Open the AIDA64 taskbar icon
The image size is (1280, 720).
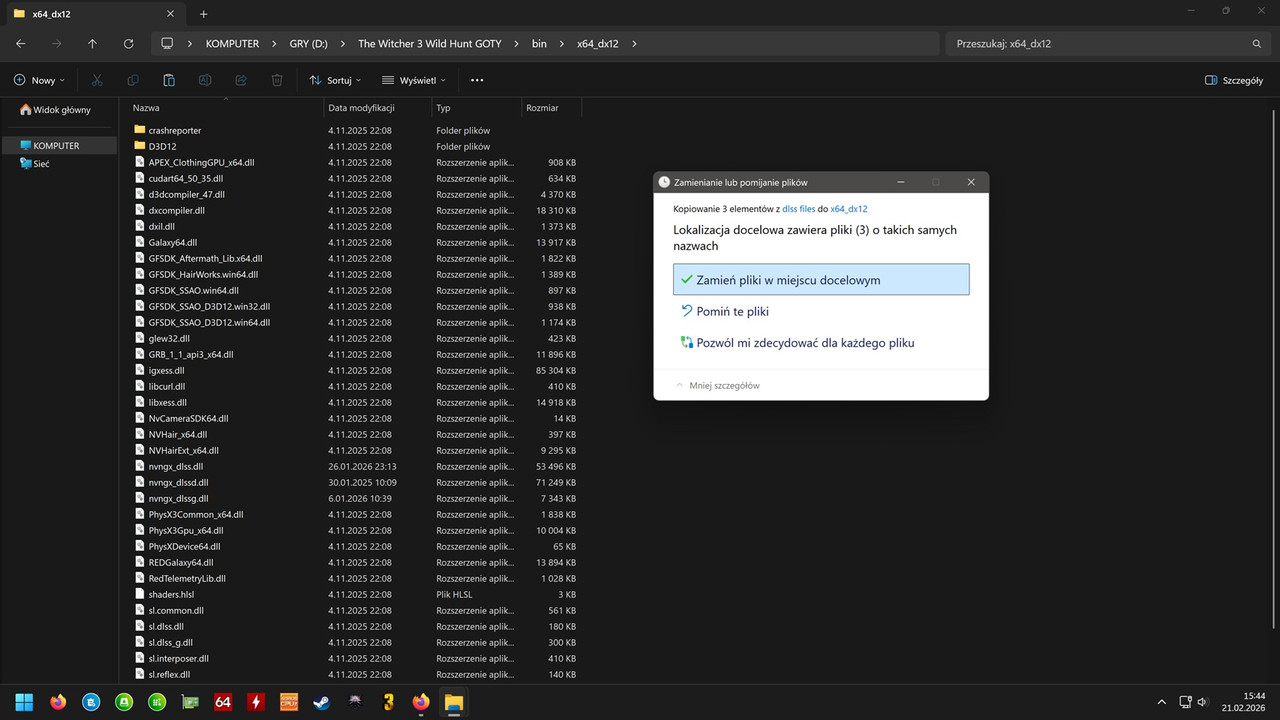tap(222, 702)
